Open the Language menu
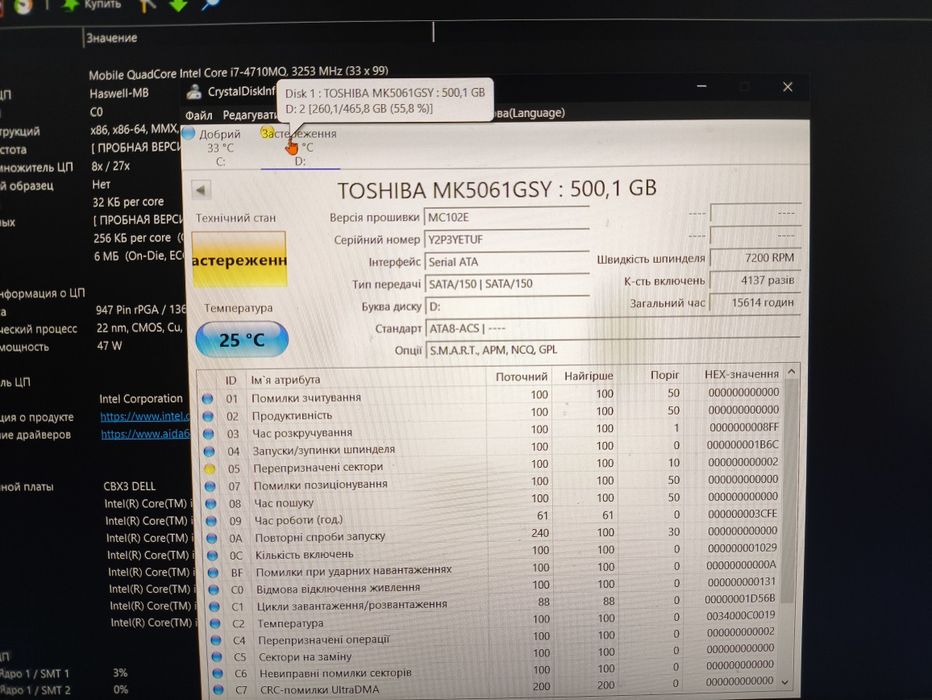Viewport: 932px width, 700px height. 529,113
